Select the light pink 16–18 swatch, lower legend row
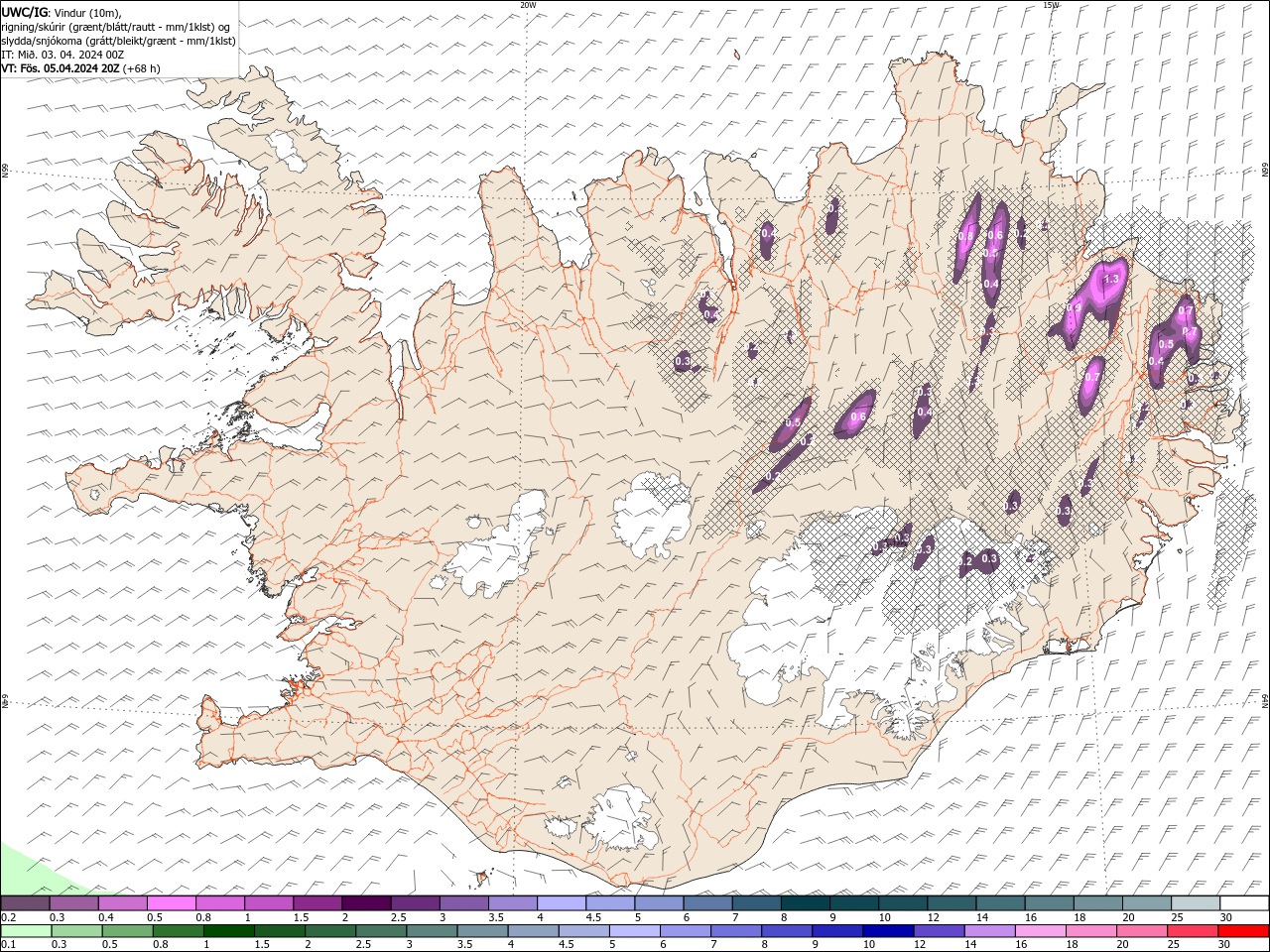Viewport: 1270px width, 952px height. pos(1039,930)
